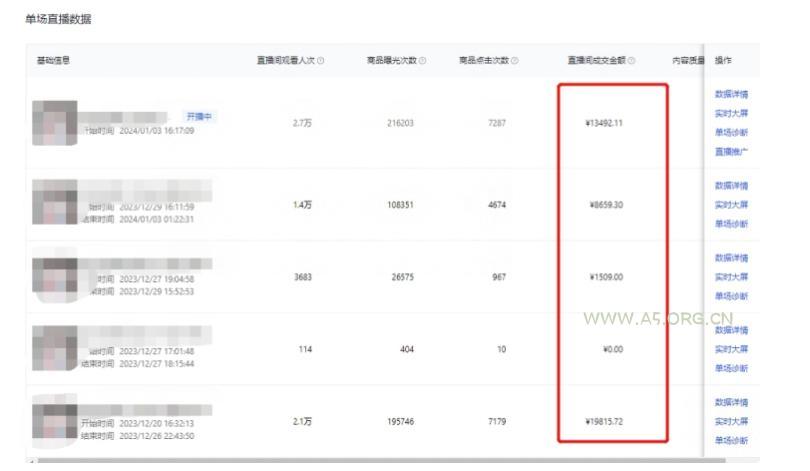This screenshot has width=810, height=471.
Task: Select the 195746 exposure count cell
Action: 400,421
